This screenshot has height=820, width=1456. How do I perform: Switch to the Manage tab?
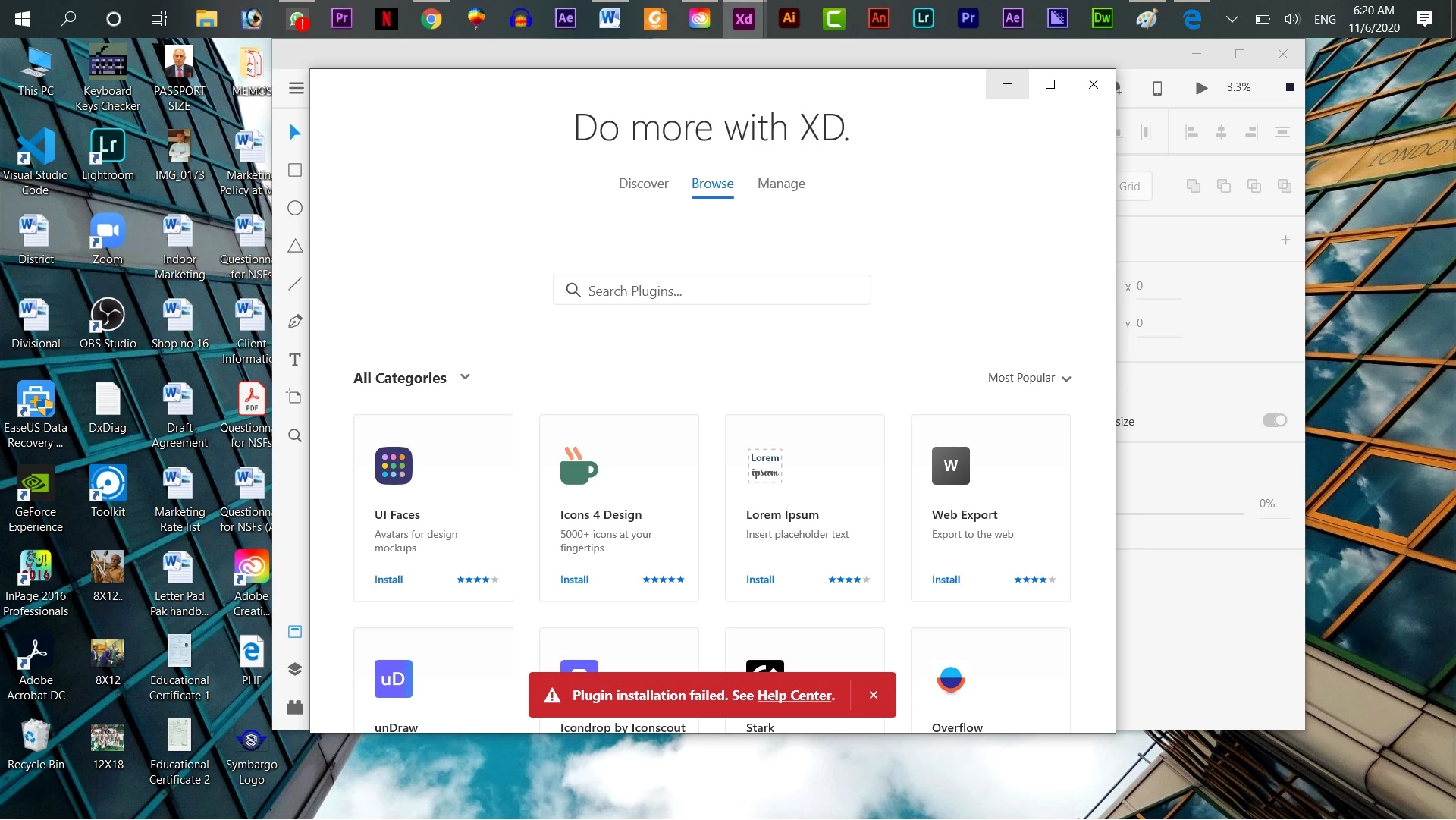(781, 184)
